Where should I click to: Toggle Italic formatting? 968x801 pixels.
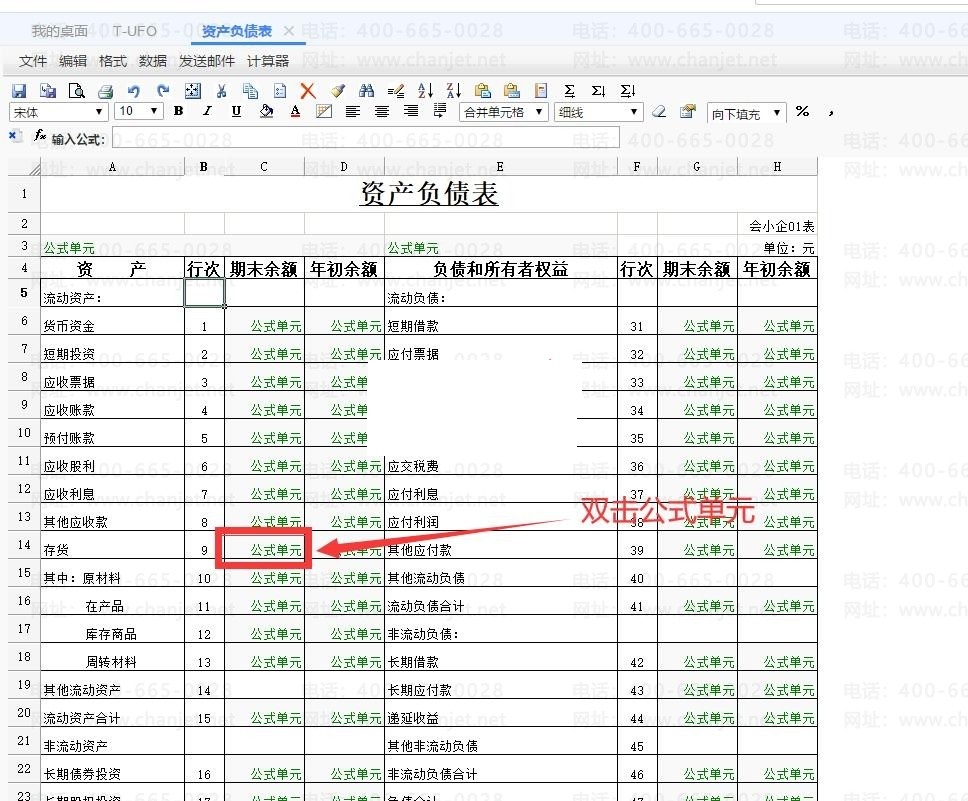pos(207,111)
